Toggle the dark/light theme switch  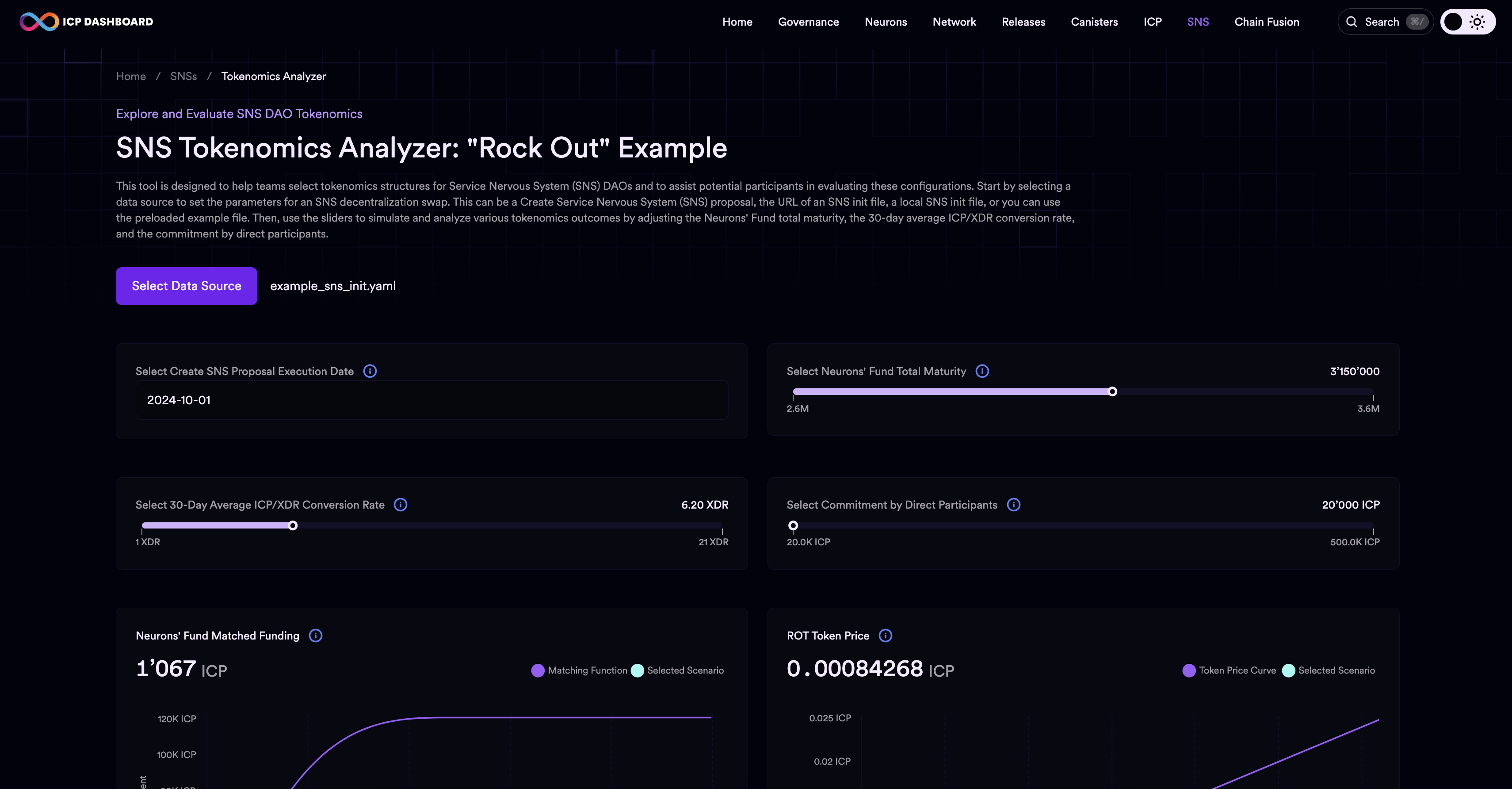(x=1467, y=22)
